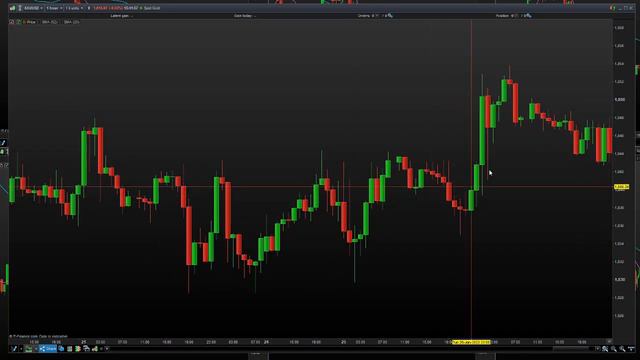Click the green icon left of the window minimize button
The height and width of the screenshot is (360, 640).
[x=612, y=8]
